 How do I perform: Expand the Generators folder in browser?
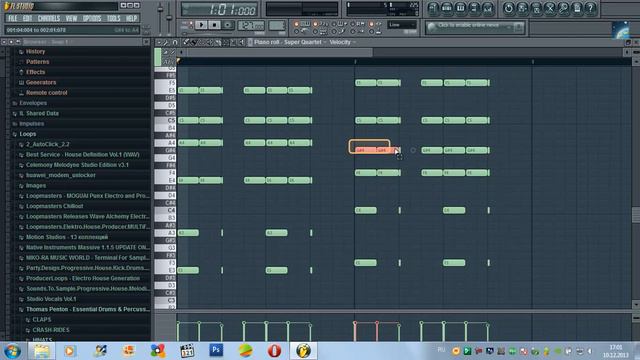tap(41, 82)
